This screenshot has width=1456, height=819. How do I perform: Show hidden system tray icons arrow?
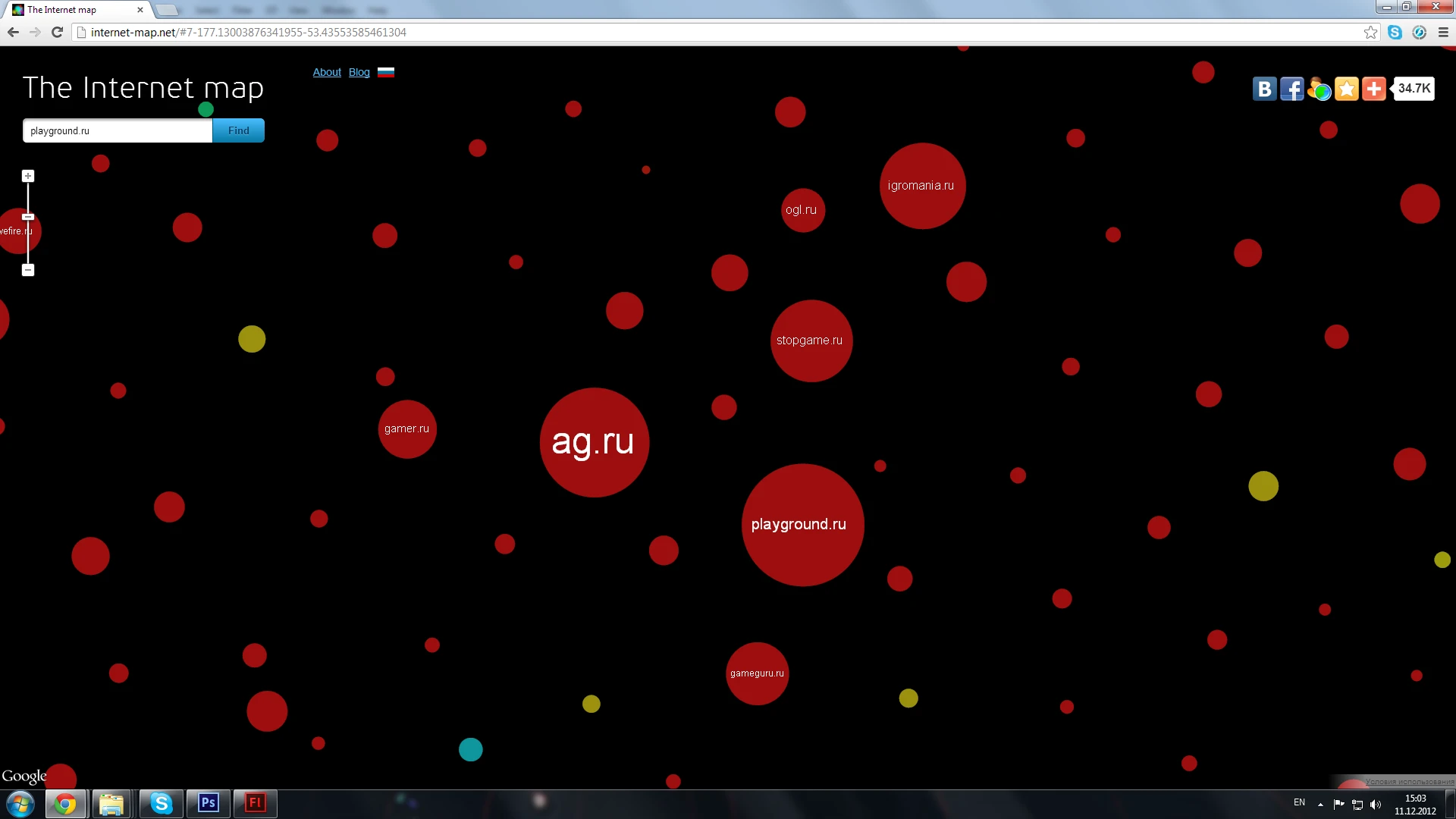(x=1320, y=804)
